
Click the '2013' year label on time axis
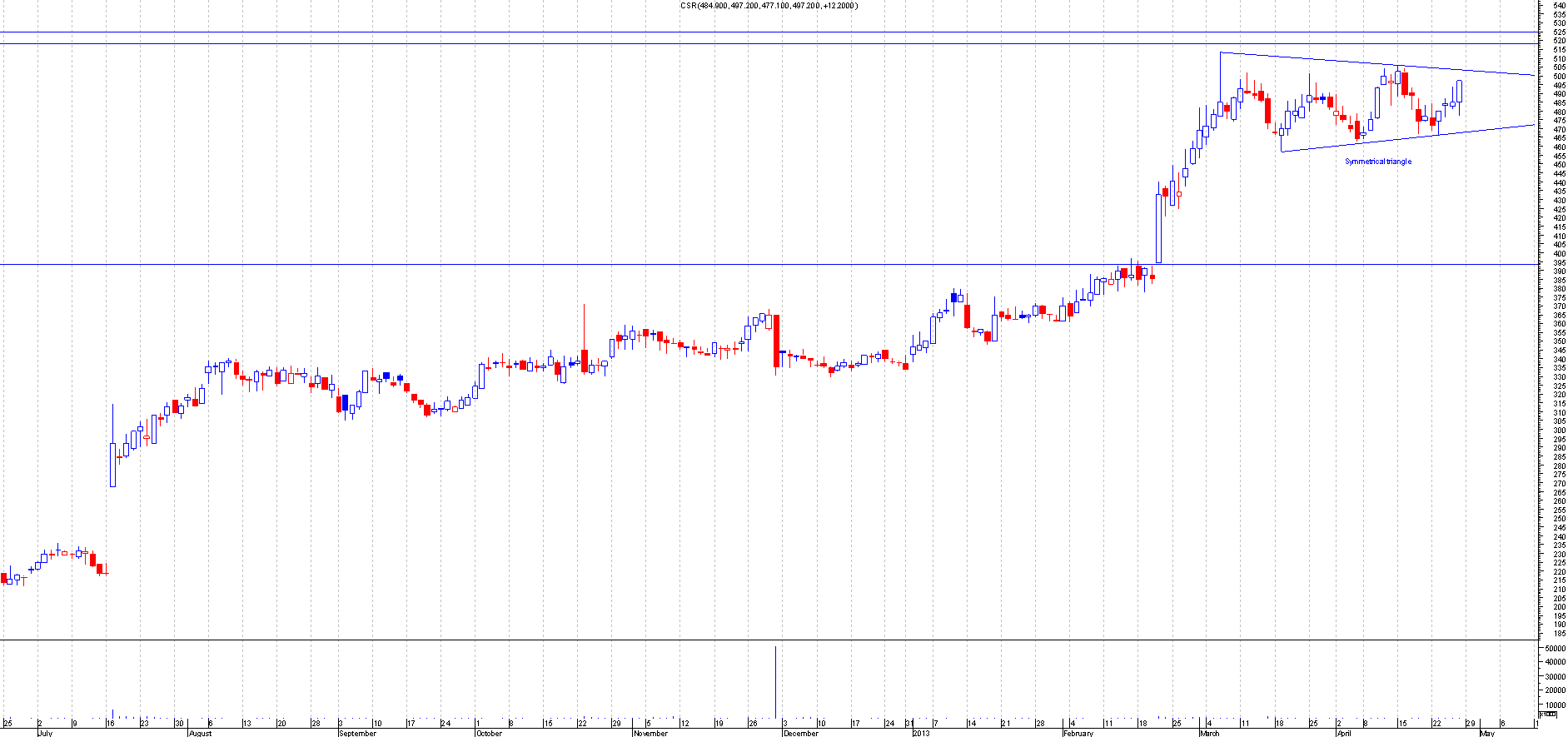(x=920, y=733)
